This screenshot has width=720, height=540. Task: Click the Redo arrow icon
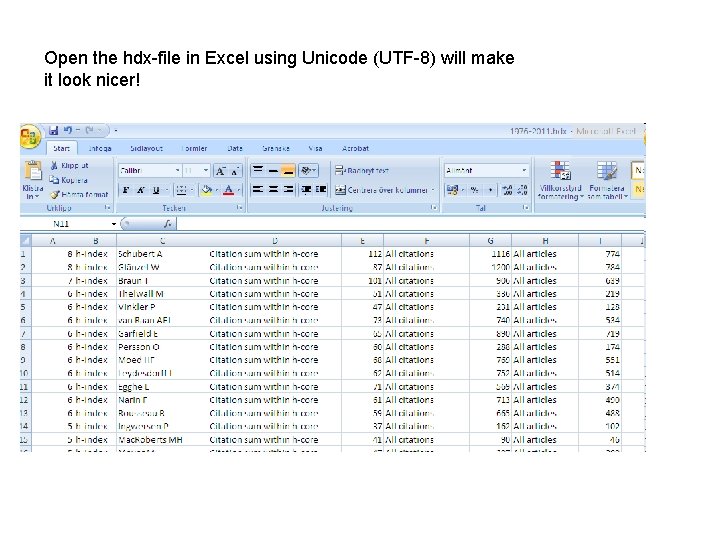(89, 130)
